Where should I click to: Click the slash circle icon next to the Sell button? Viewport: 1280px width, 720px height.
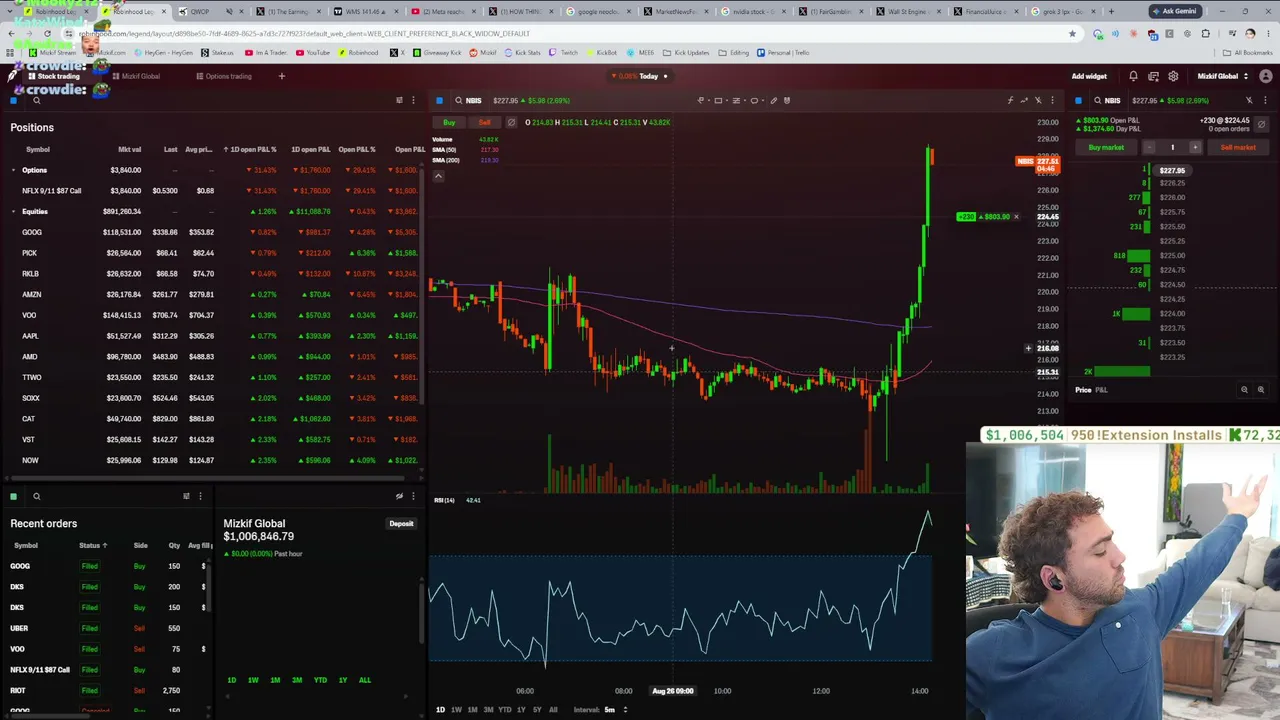(x=511, y=122)
